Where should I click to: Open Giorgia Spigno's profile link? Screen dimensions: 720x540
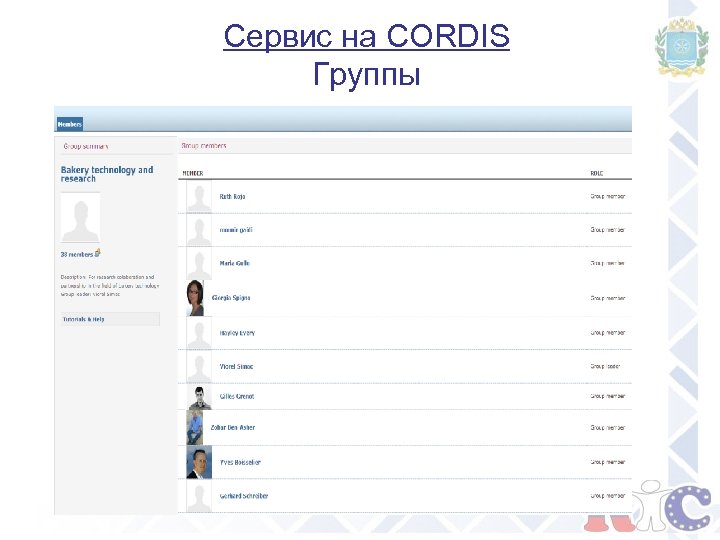(x=231, y=298)
